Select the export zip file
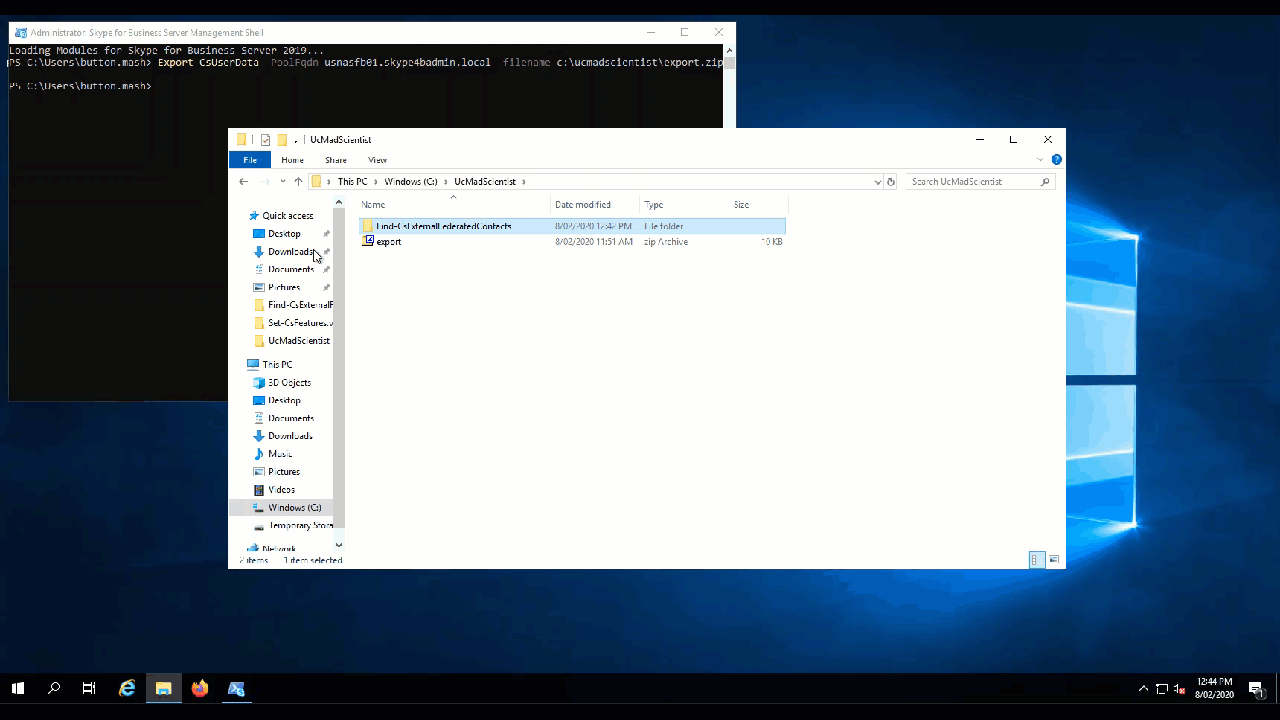Viewport: 1280px width, 720px height. point(572,242)
